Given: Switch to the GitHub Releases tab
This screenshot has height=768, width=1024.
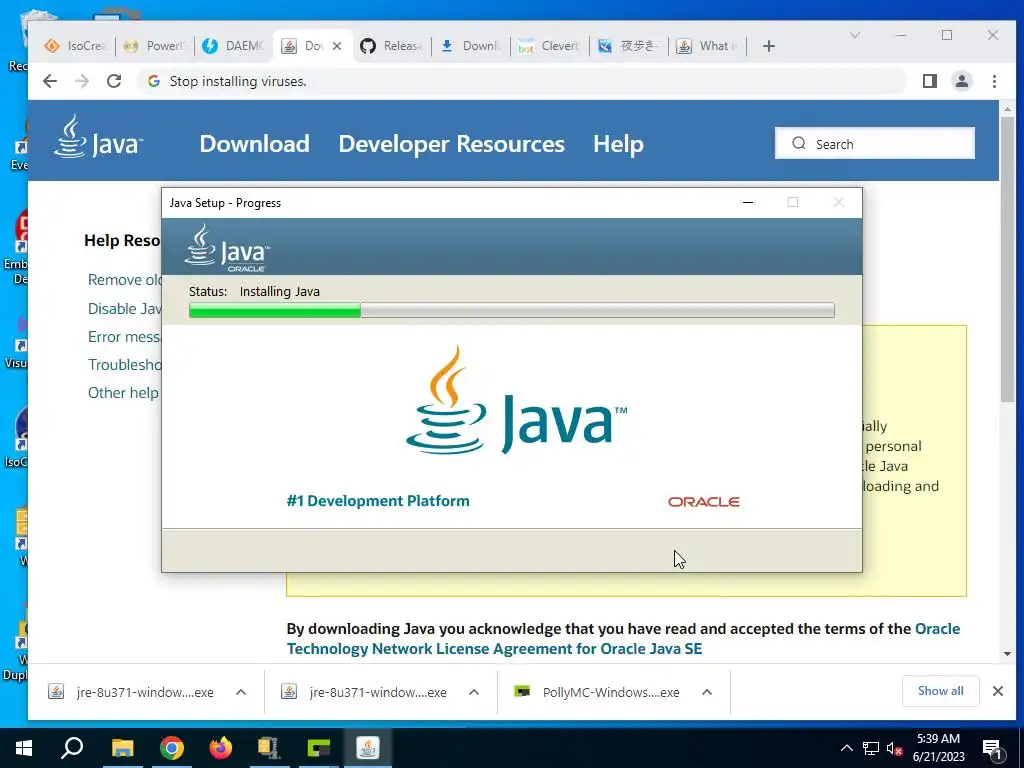Looking at the screenshot, I should (392, 46).
